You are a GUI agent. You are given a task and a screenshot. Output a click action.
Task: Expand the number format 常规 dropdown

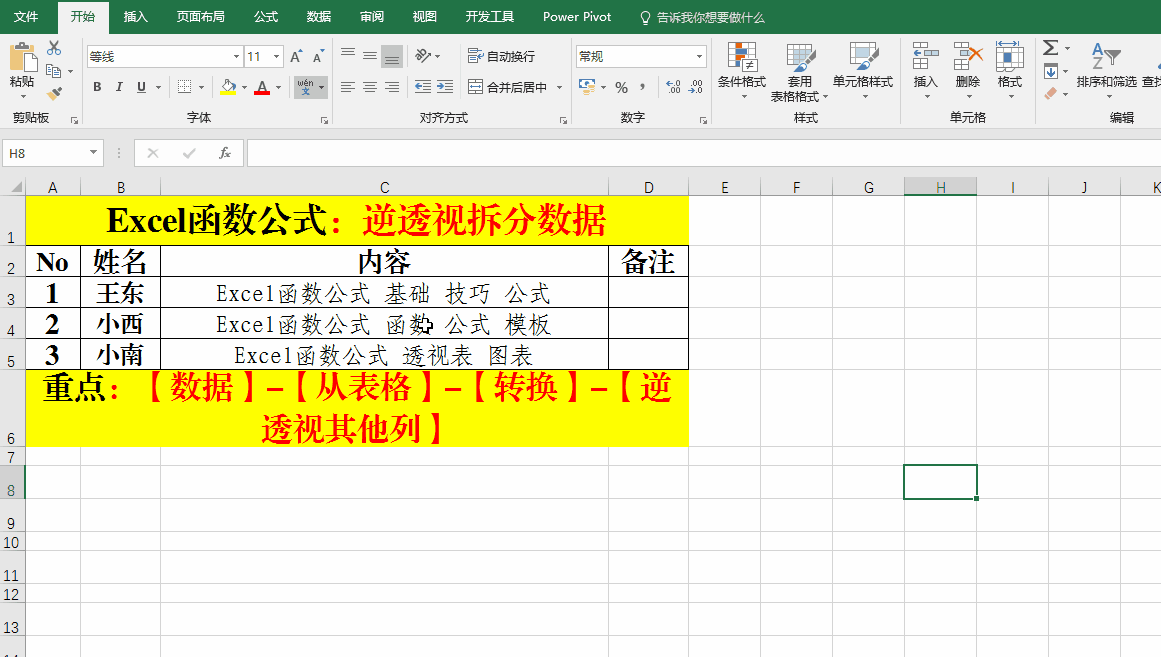click(698, 57)
